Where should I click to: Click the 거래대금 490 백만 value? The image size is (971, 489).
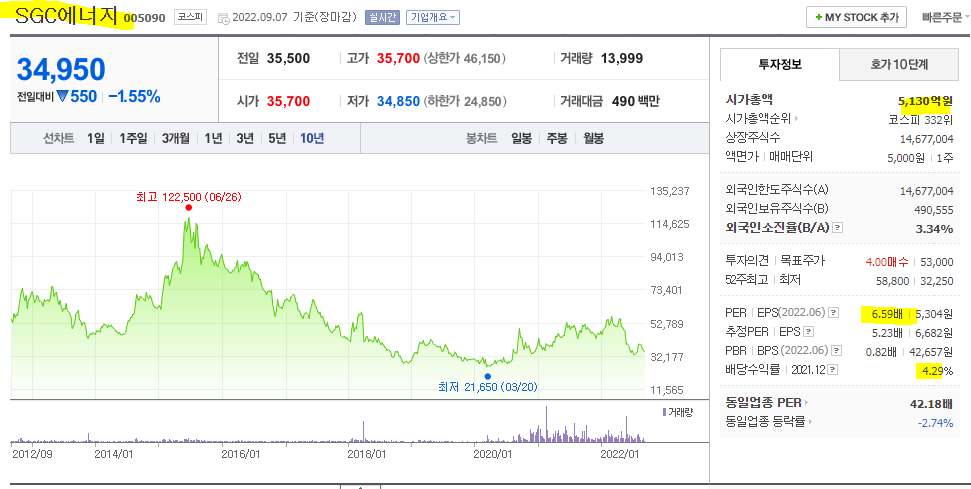635,101
